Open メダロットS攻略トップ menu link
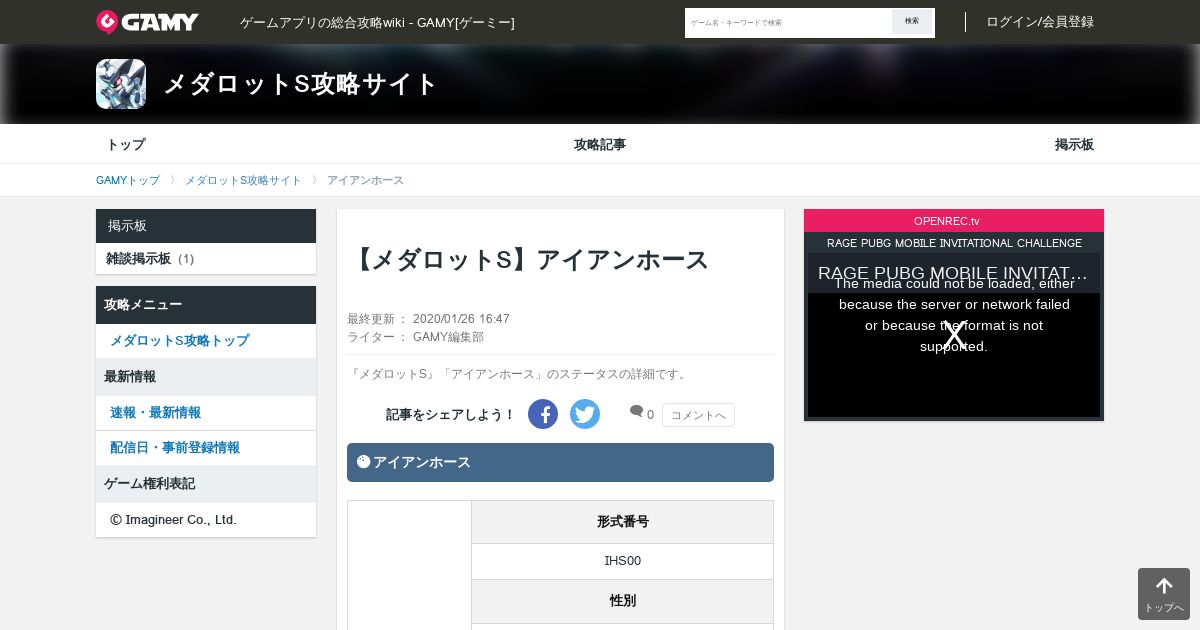 coord(206,341)
